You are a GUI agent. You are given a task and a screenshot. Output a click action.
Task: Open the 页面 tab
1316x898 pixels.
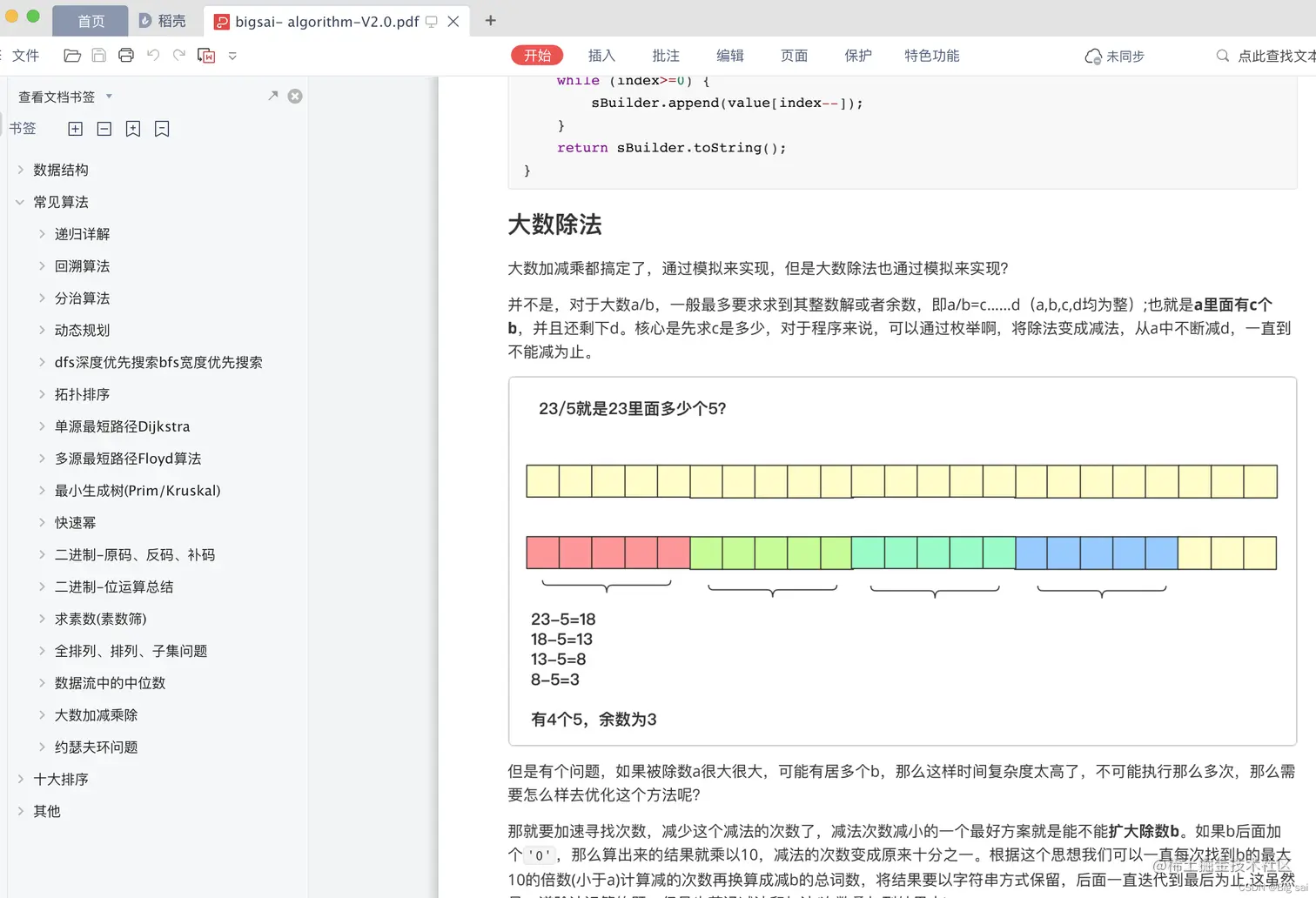click(794, 56)
